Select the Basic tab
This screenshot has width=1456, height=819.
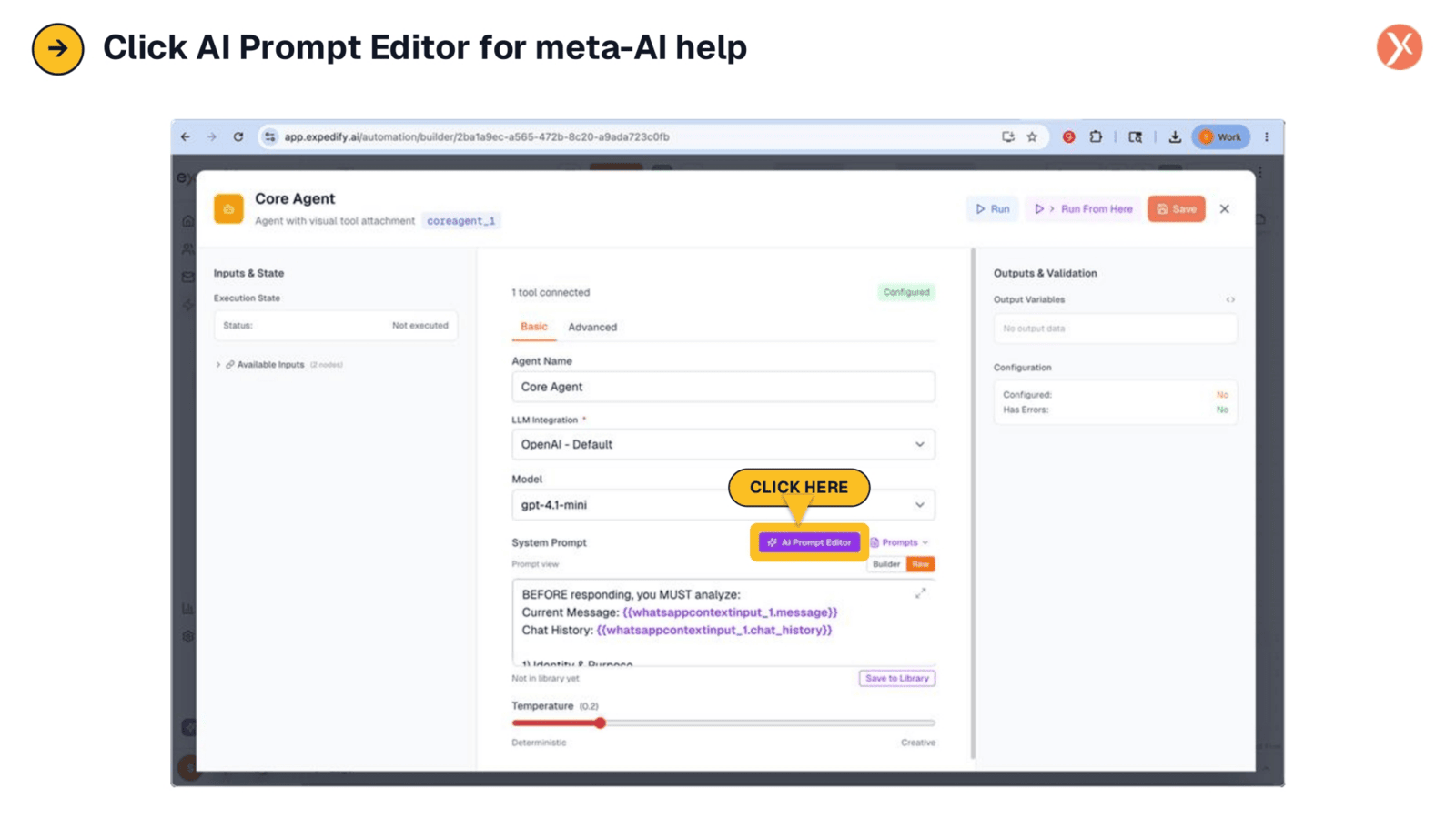pos(534,327)
